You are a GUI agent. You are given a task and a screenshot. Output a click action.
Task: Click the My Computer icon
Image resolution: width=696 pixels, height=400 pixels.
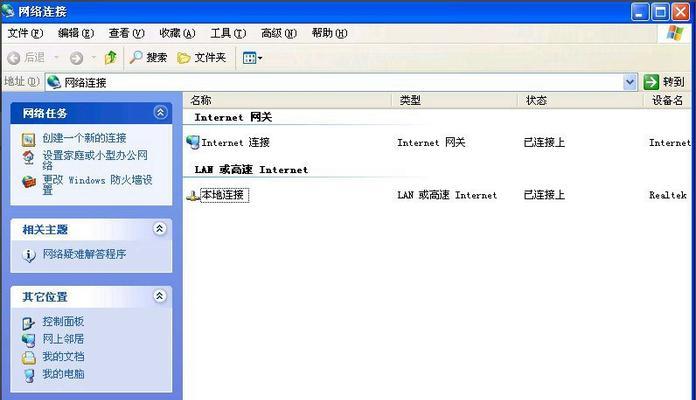click(28, 376)
